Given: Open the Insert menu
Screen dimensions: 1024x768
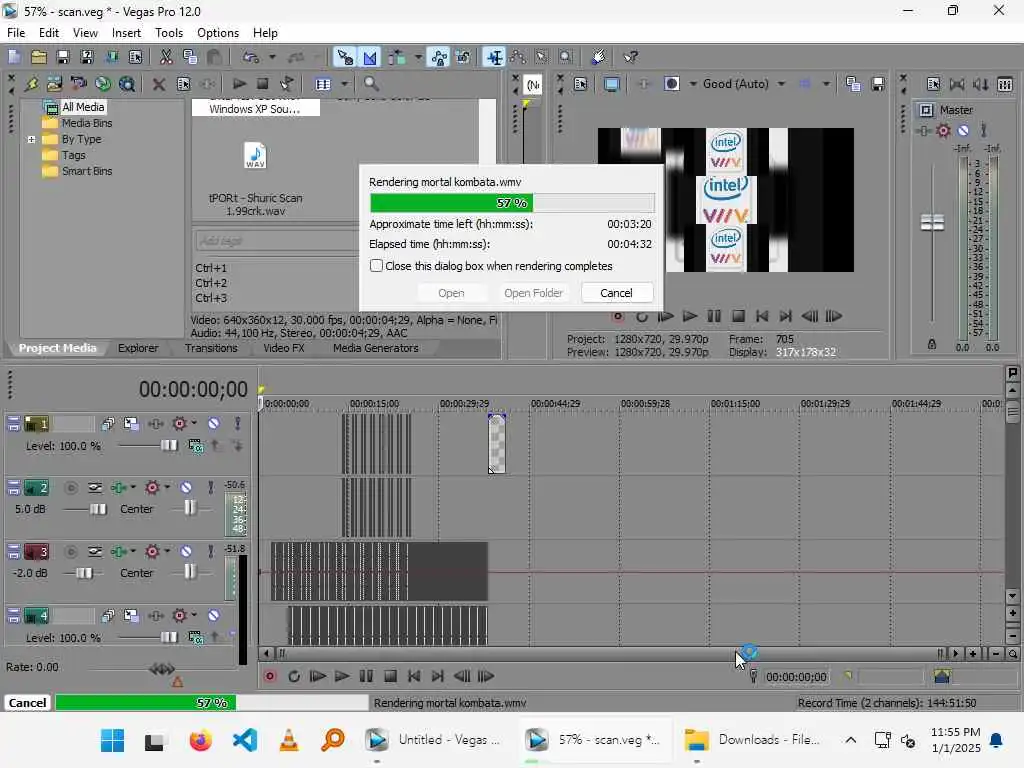Looking at the screenshot, I should (x=126, y=33).
